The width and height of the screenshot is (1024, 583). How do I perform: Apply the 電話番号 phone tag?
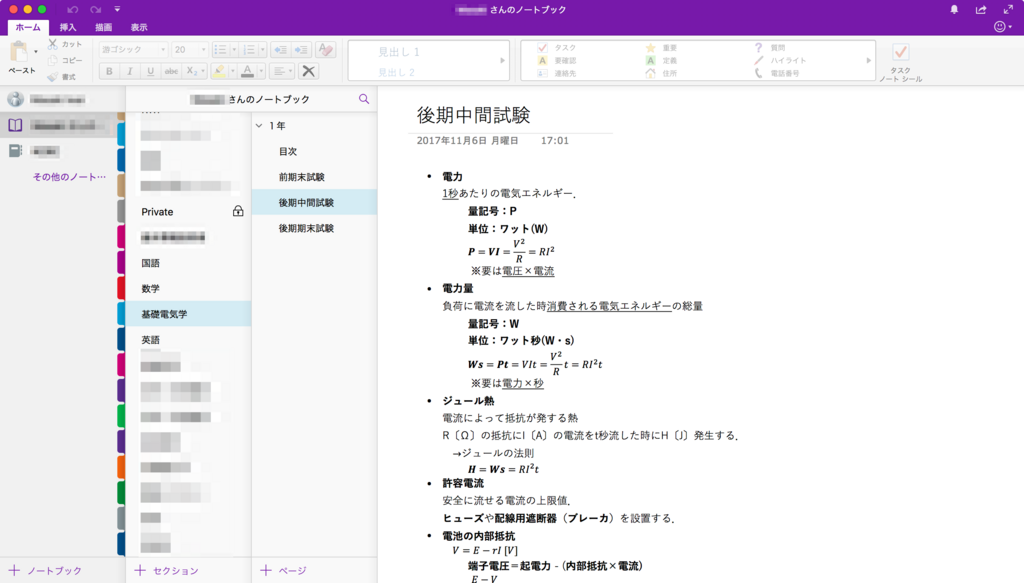(x=776, y=73)
